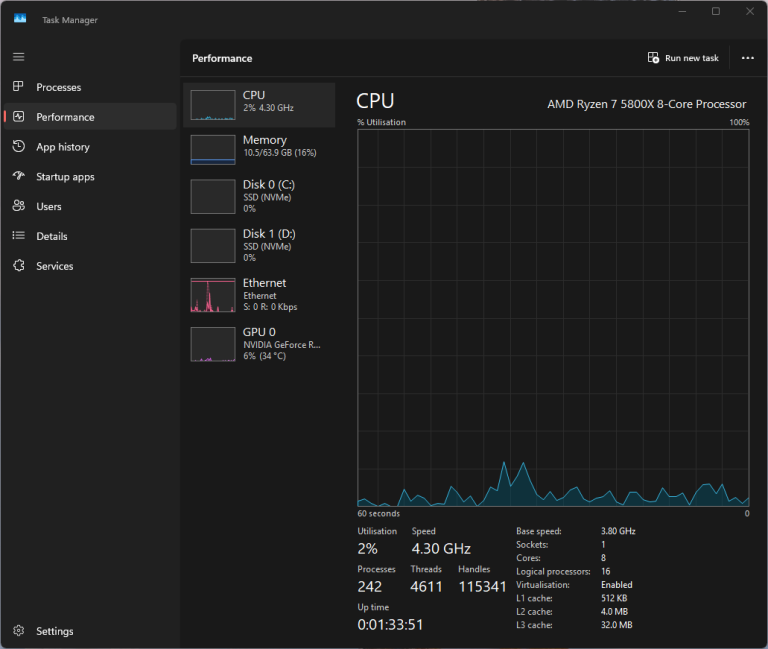
Task: Show the Ethernet network graph
Action: (x=259, y=295)
